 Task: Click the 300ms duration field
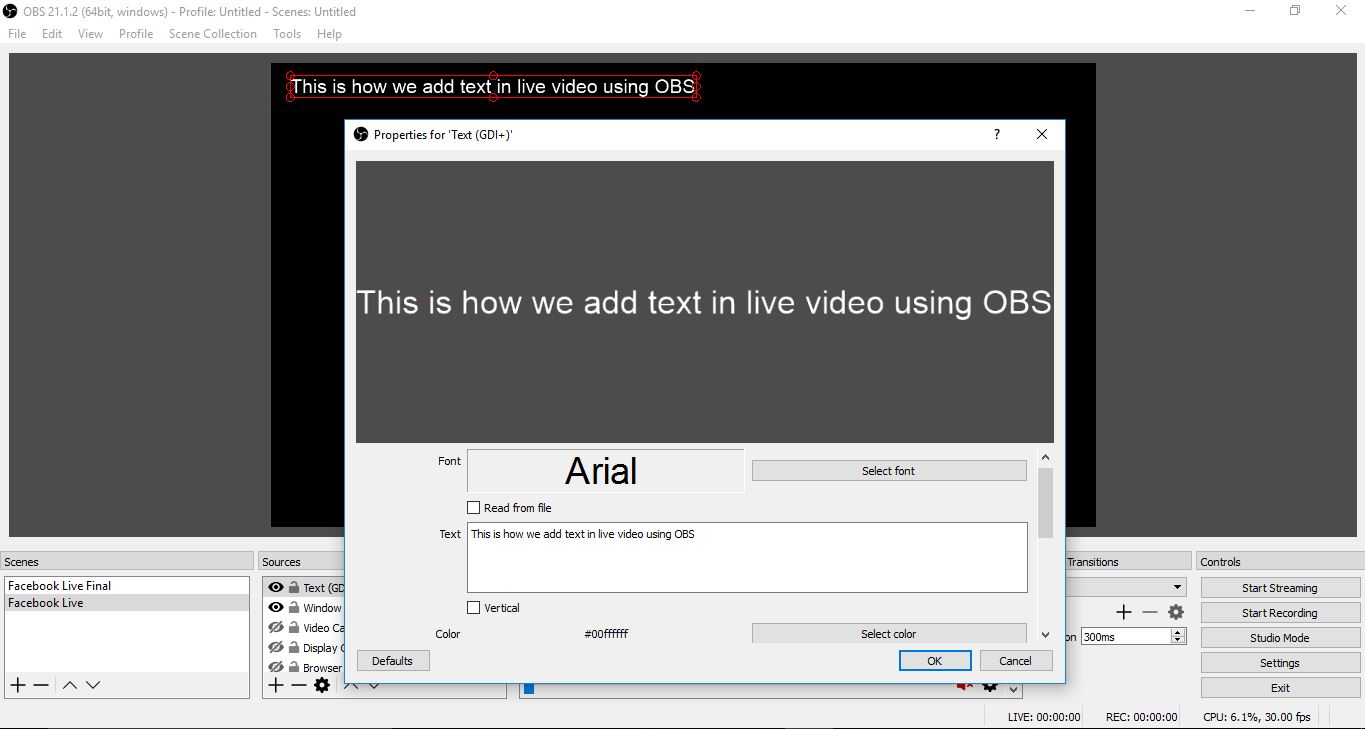[1125, 636]
